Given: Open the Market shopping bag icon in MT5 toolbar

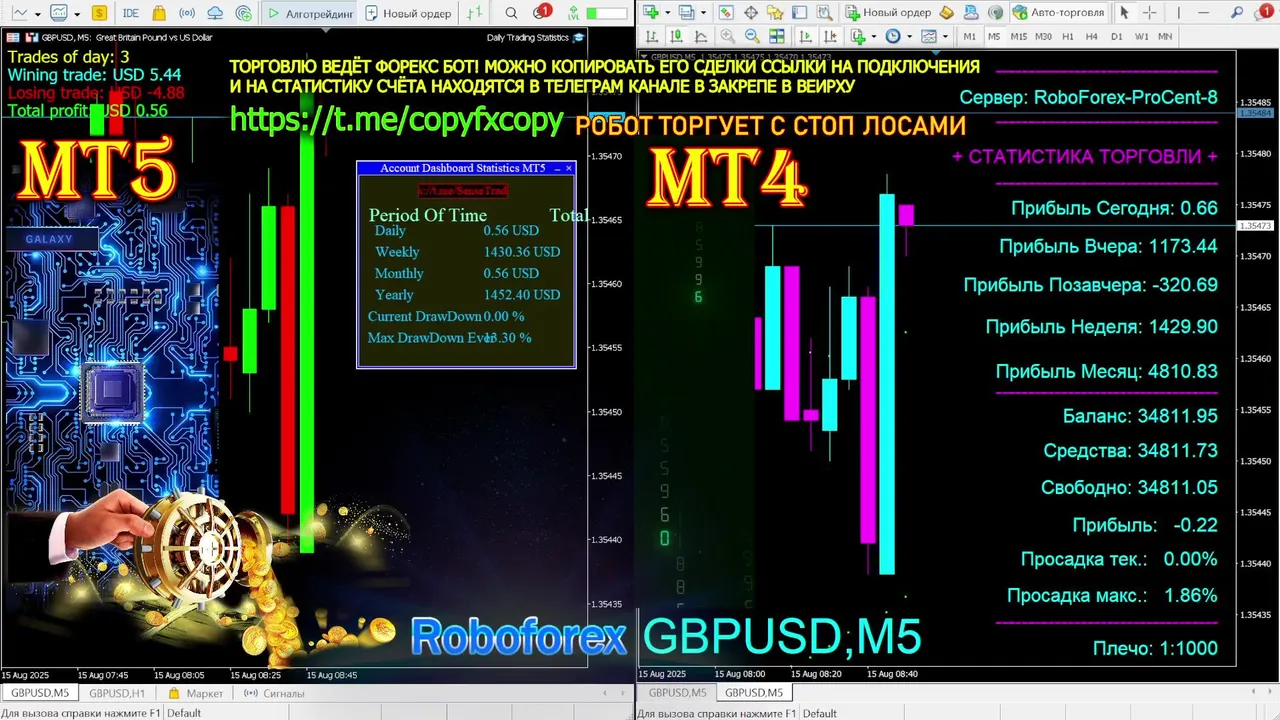Looking at the screenshot, I should (159, 13).
